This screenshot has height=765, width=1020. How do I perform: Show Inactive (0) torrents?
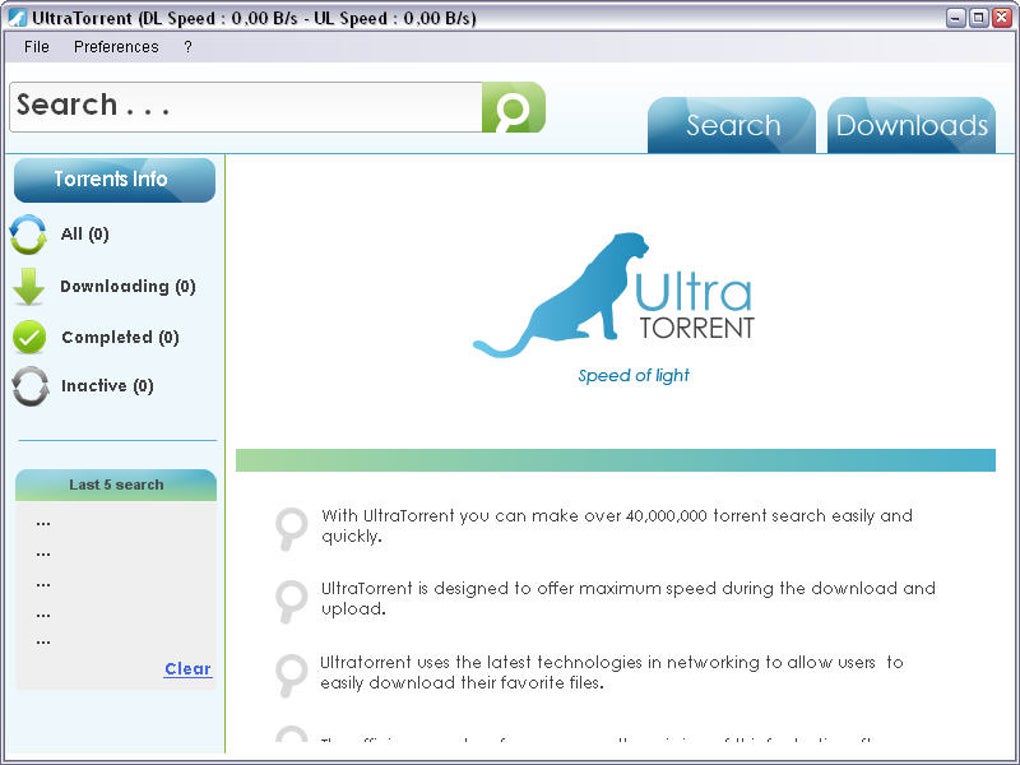click(x=107, y=386)
